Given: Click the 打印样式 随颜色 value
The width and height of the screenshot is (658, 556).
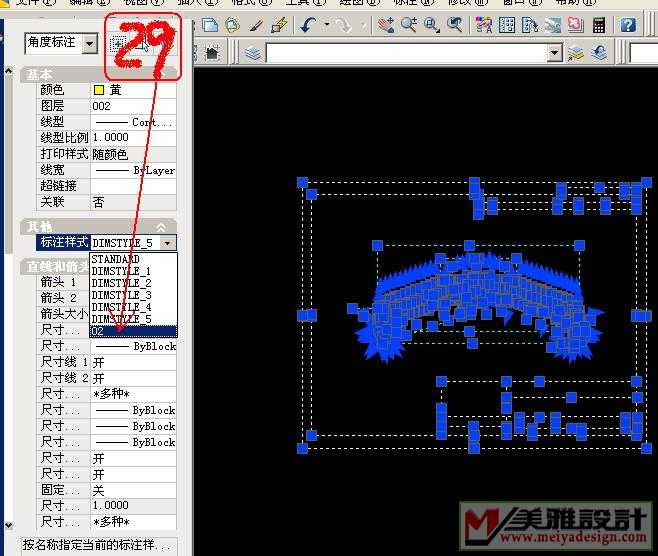Looking at the screenshot, I should pos(133,154).
